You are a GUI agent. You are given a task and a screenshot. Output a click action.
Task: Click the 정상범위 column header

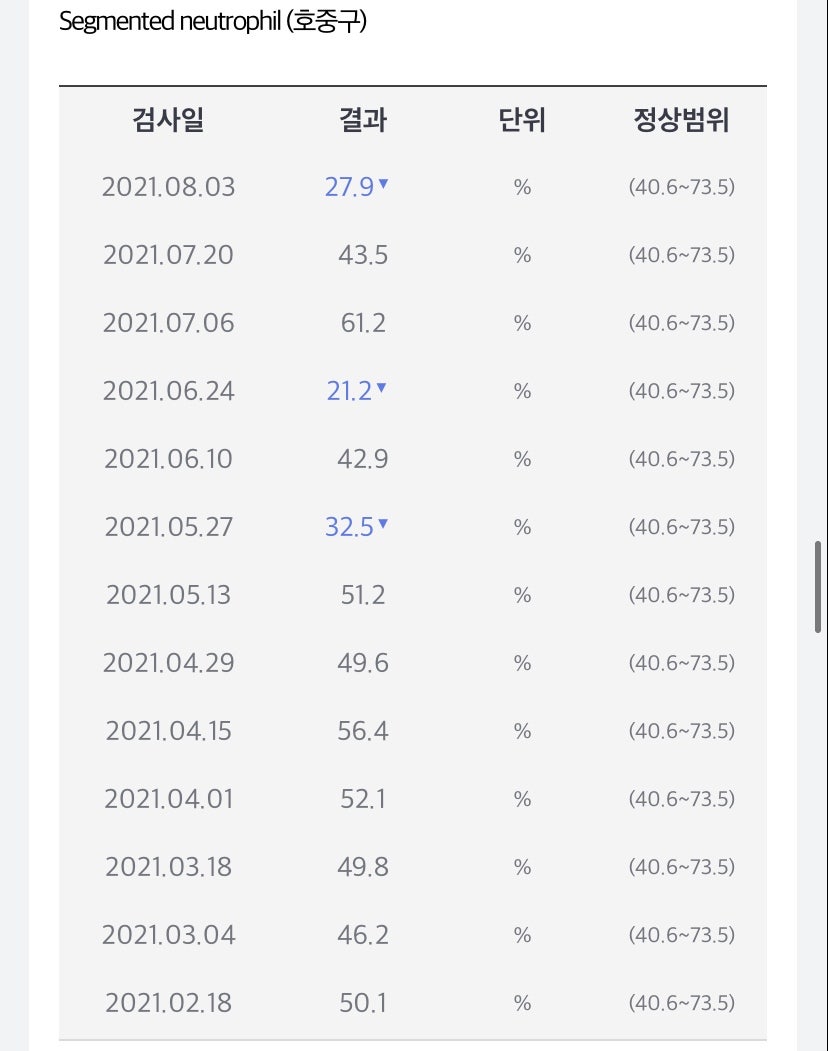(681, 120)
